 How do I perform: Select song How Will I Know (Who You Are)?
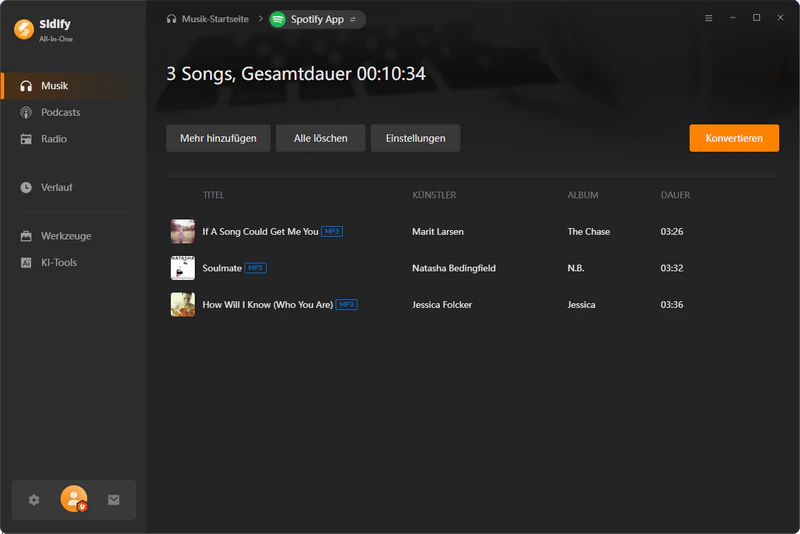[267, 304]
